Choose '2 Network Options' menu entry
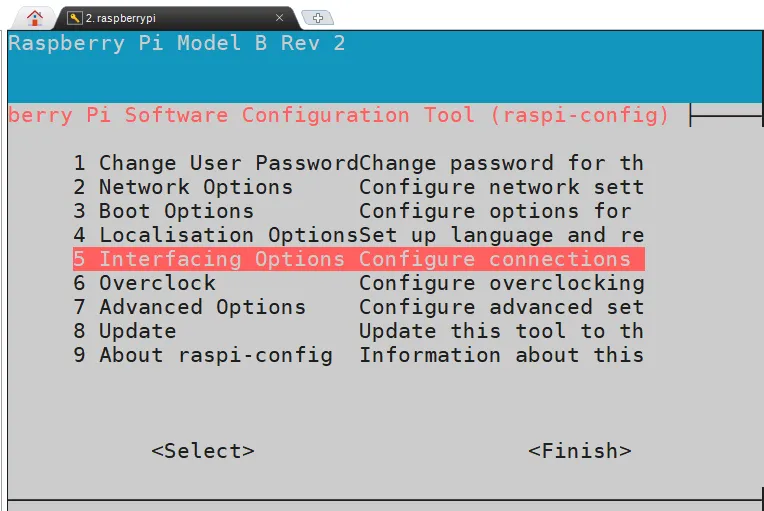 coord(182,187)
